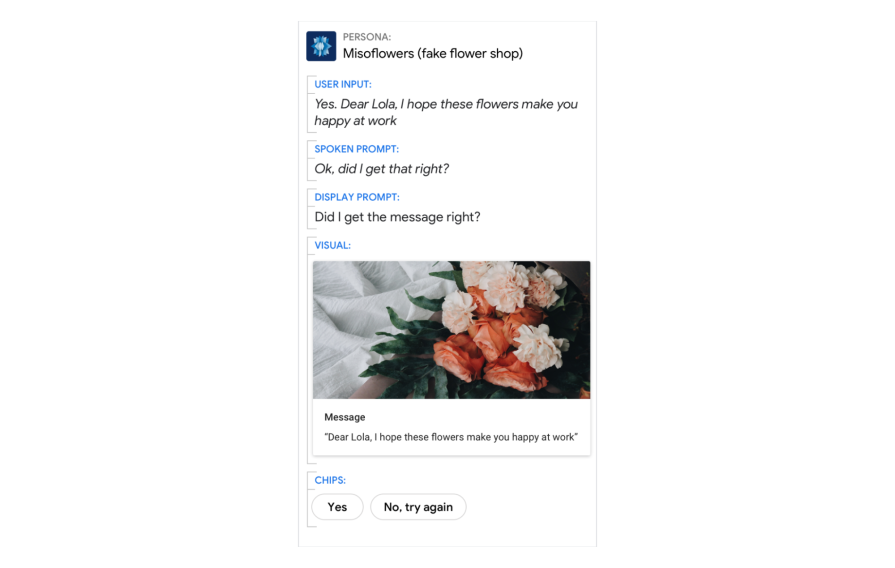Click the quoted Dear Lola message in card

tap(451, 437)
